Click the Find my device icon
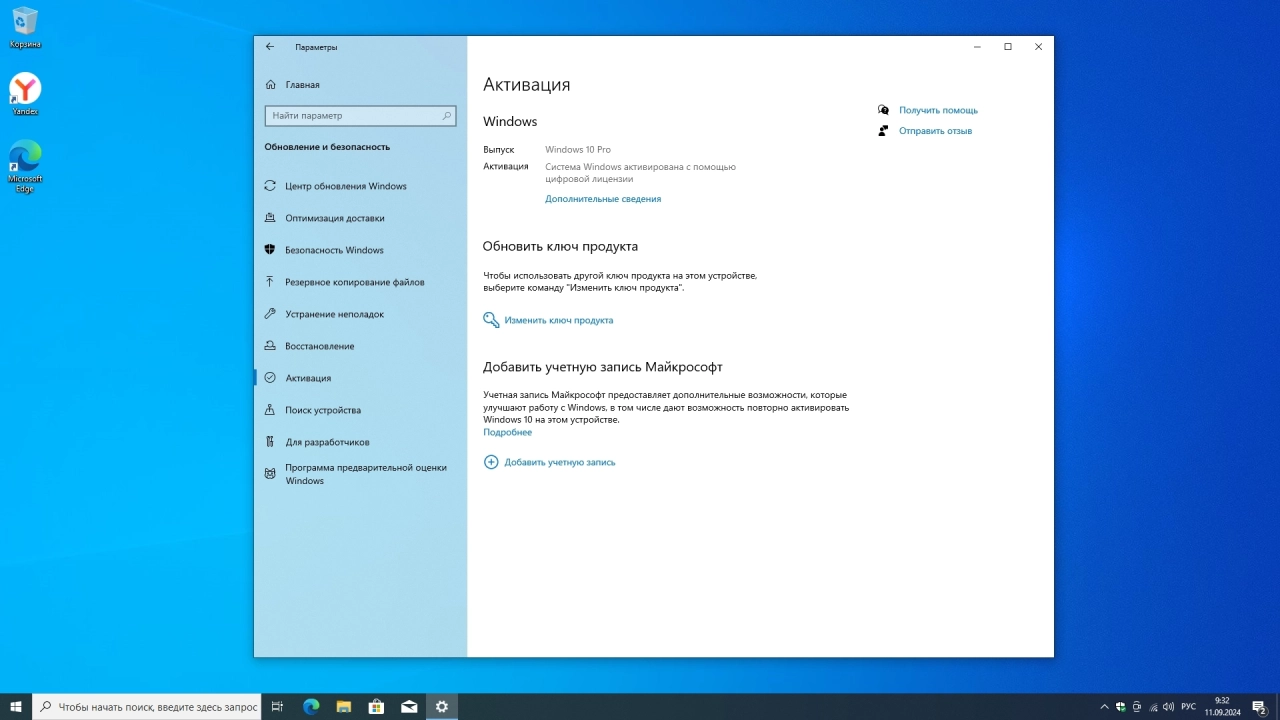This screenshot has width=1280, height=720. coord(270,410)
